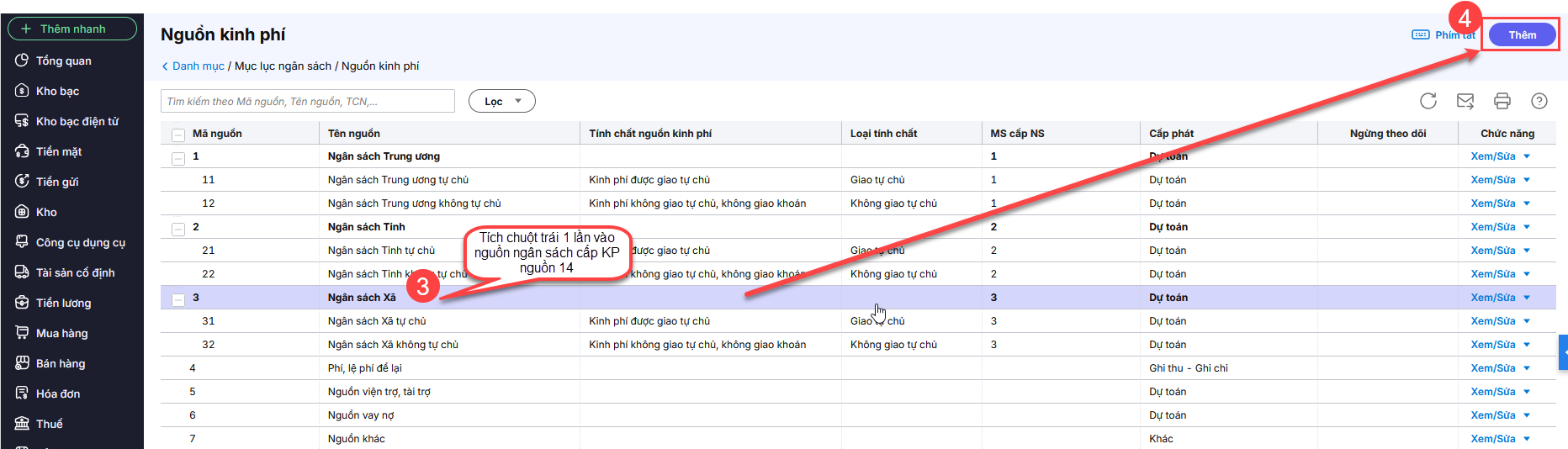Image resolution: width=1568 pixels, height=449 pixels.
Task: Open Tài sản cố định module
Action: pyautogui.click(x=75, y=272)
